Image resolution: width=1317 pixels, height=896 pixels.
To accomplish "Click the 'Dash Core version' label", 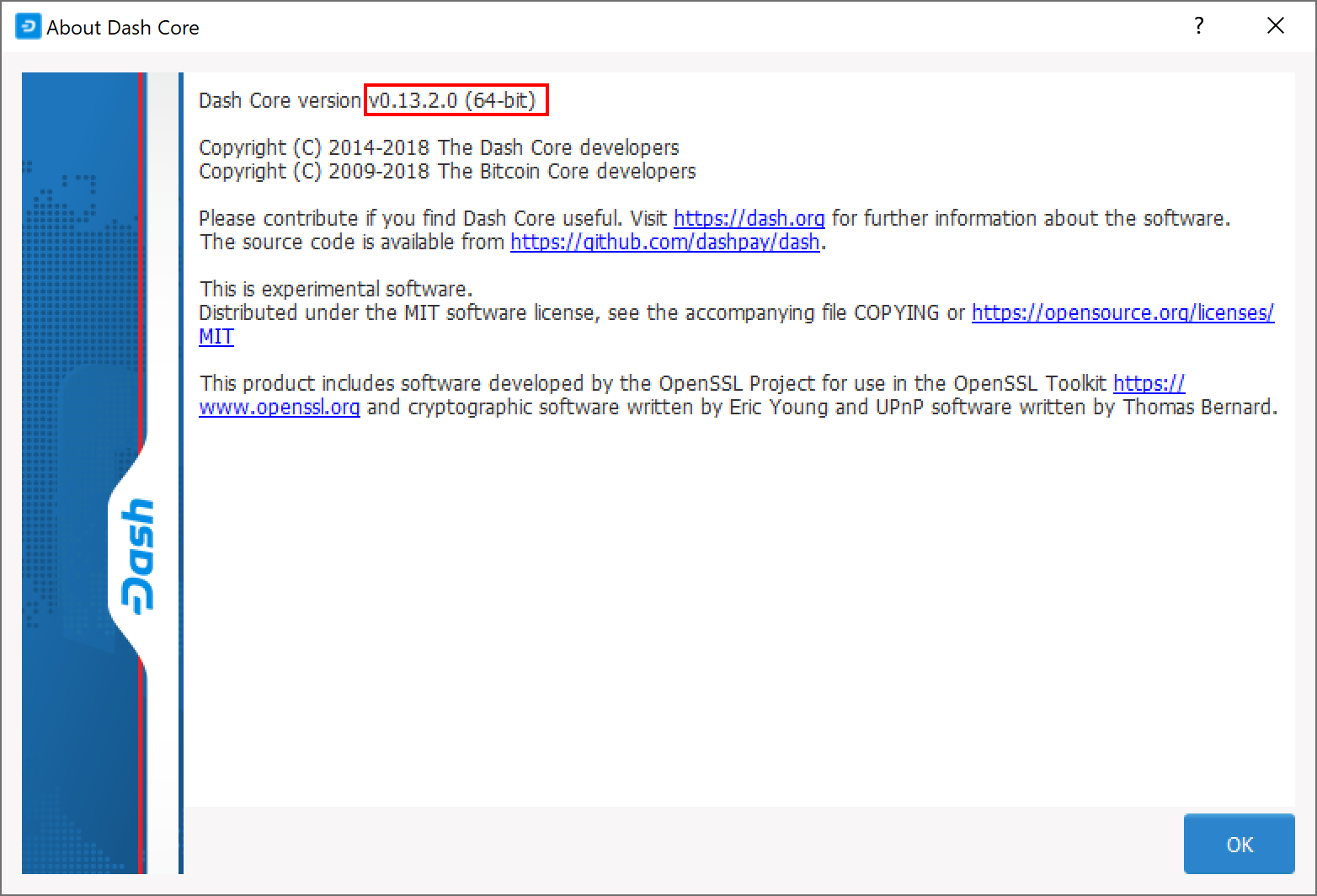I will click(x=280, y=100).
